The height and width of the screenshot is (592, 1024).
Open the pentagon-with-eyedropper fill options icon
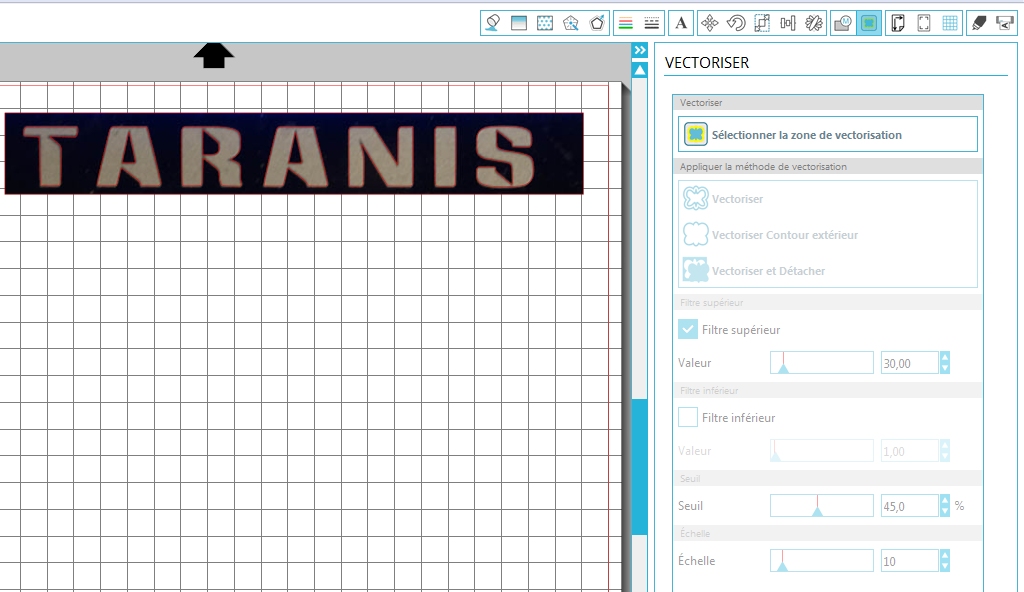coord(571,24)
